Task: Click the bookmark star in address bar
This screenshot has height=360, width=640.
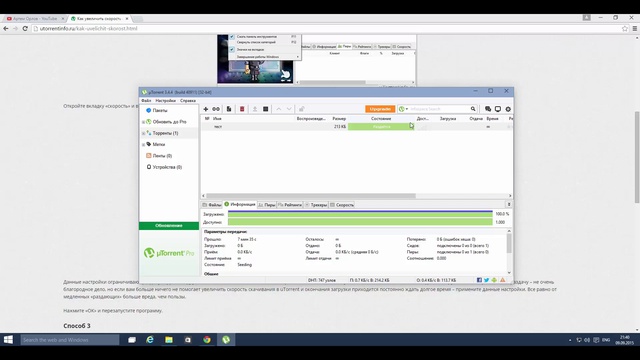Action: (624, 29)
